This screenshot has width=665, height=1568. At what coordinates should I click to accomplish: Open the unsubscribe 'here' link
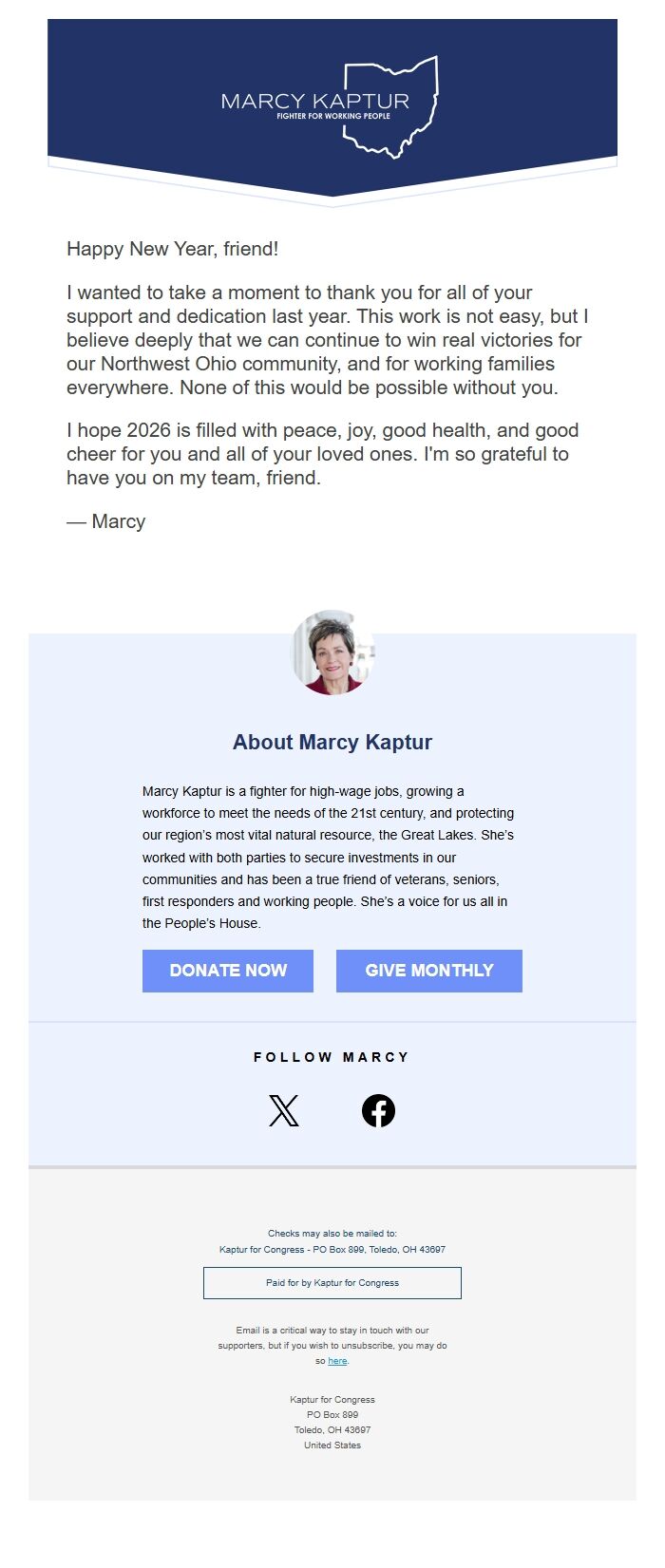pyautogui.click(x=338, y=1360)
